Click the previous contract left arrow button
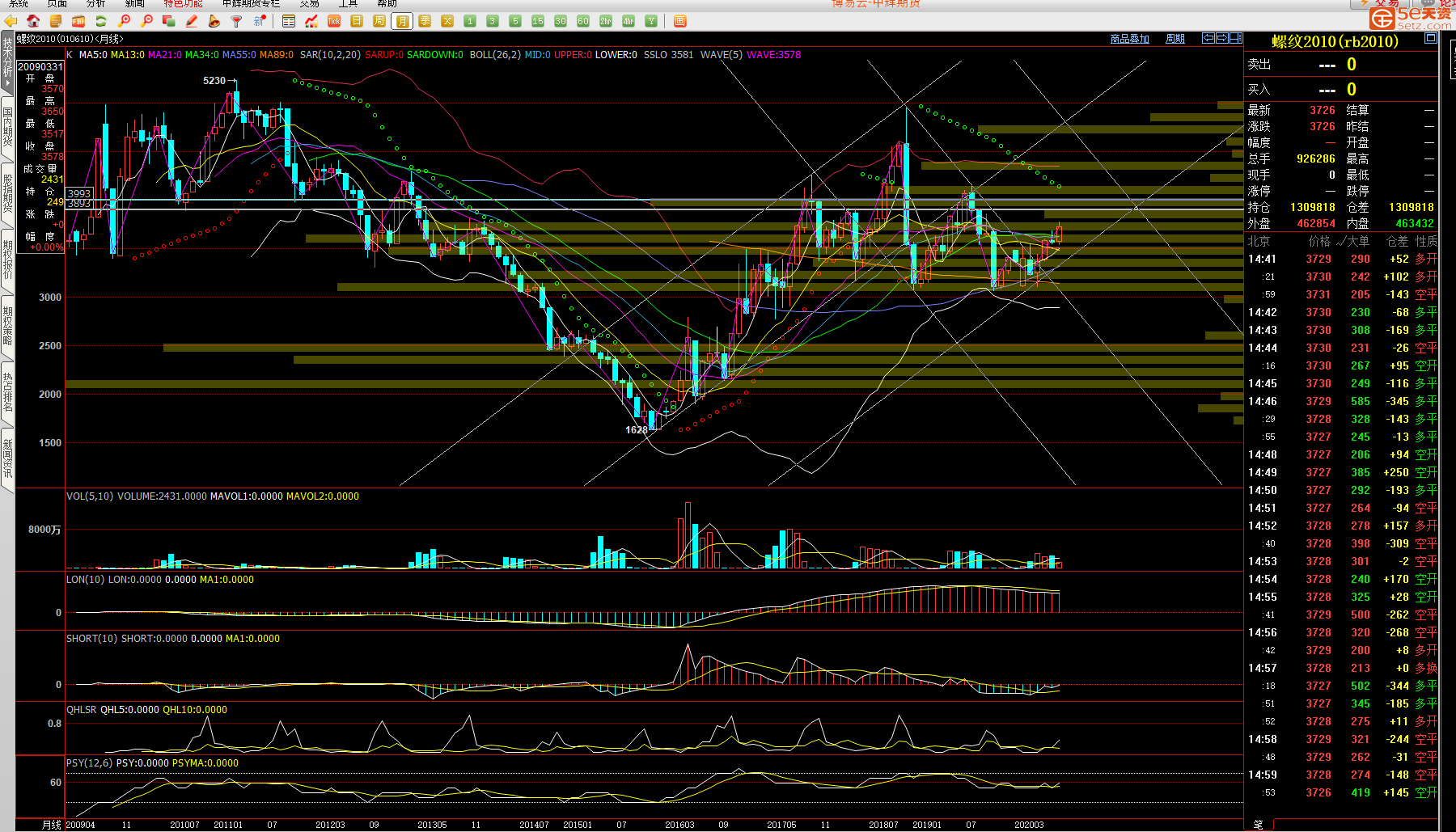 pos(1208,38)
